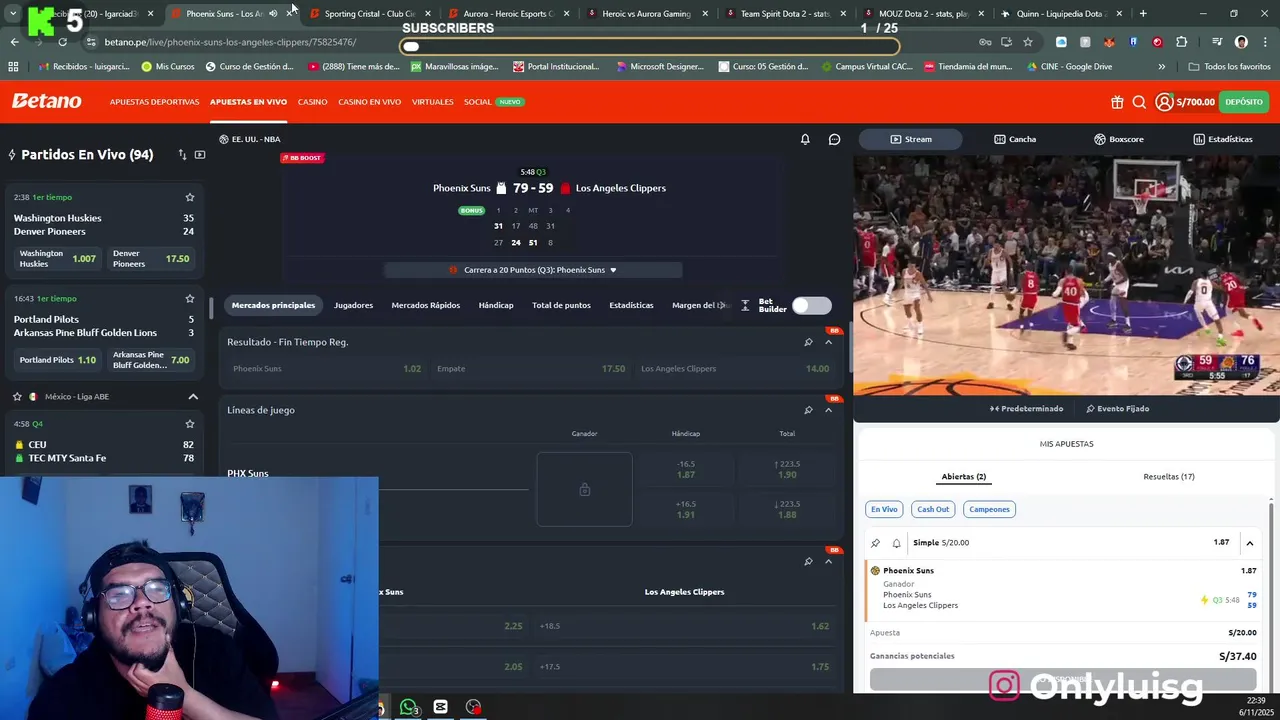1280x720 pixels.
Task: Collapse the handicap market below Líneas de juego
Action: [x=828, y=561]
